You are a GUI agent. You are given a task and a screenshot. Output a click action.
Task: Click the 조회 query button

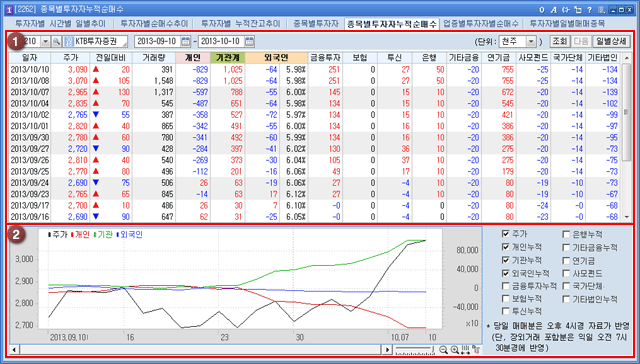pyautogui.click(x=559, y=41)
